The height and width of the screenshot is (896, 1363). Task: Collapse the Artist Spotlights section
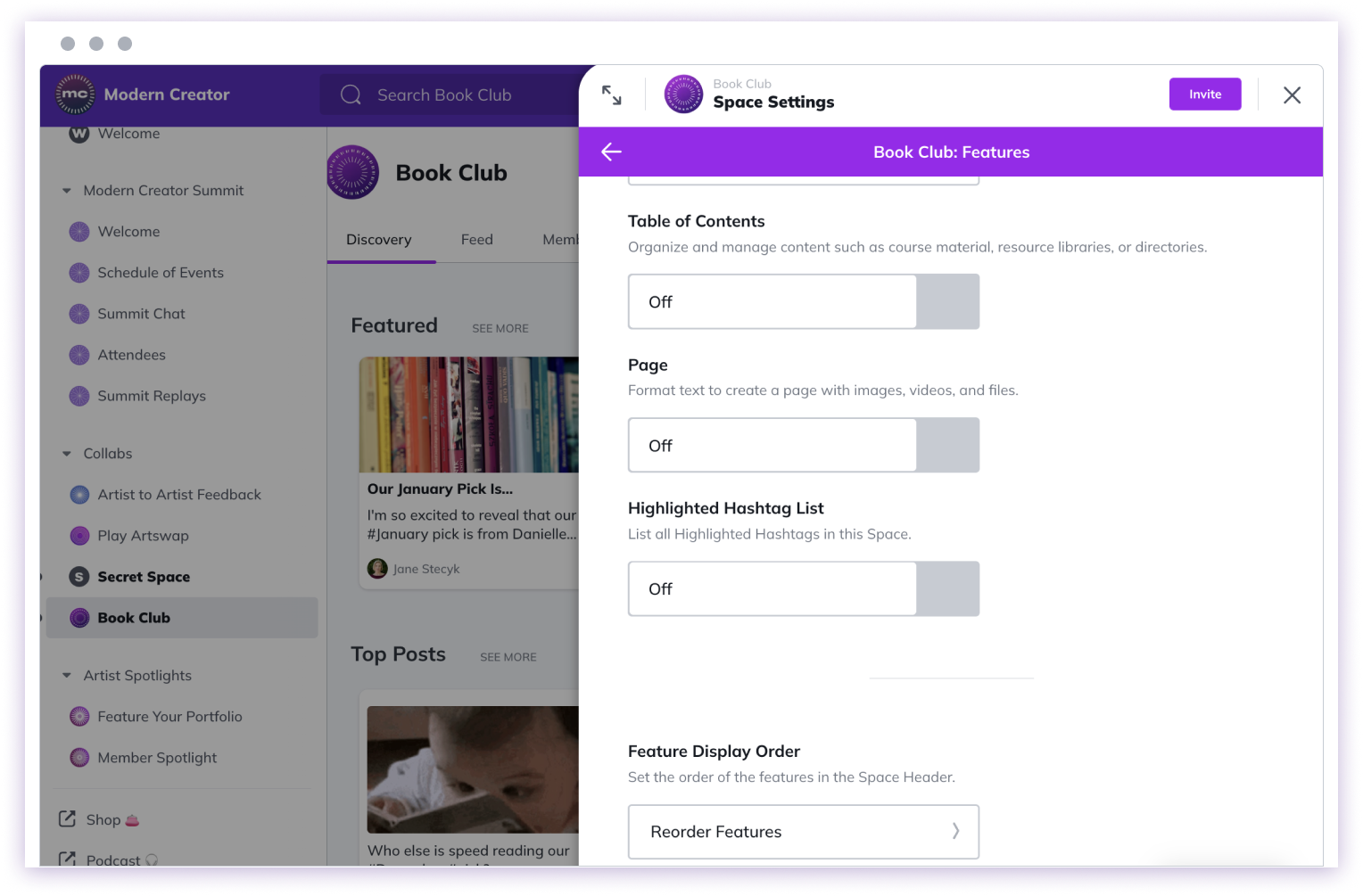[x=67, y=676]
